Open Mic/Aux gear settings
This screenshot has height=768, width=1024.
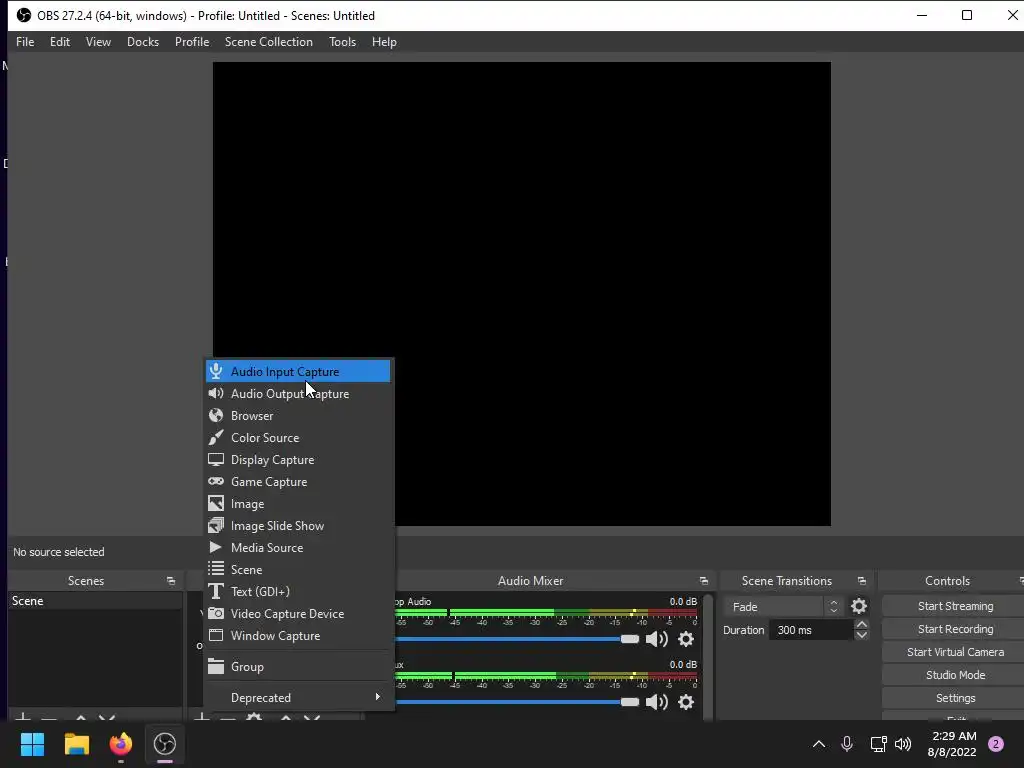(x=686, y=702)
